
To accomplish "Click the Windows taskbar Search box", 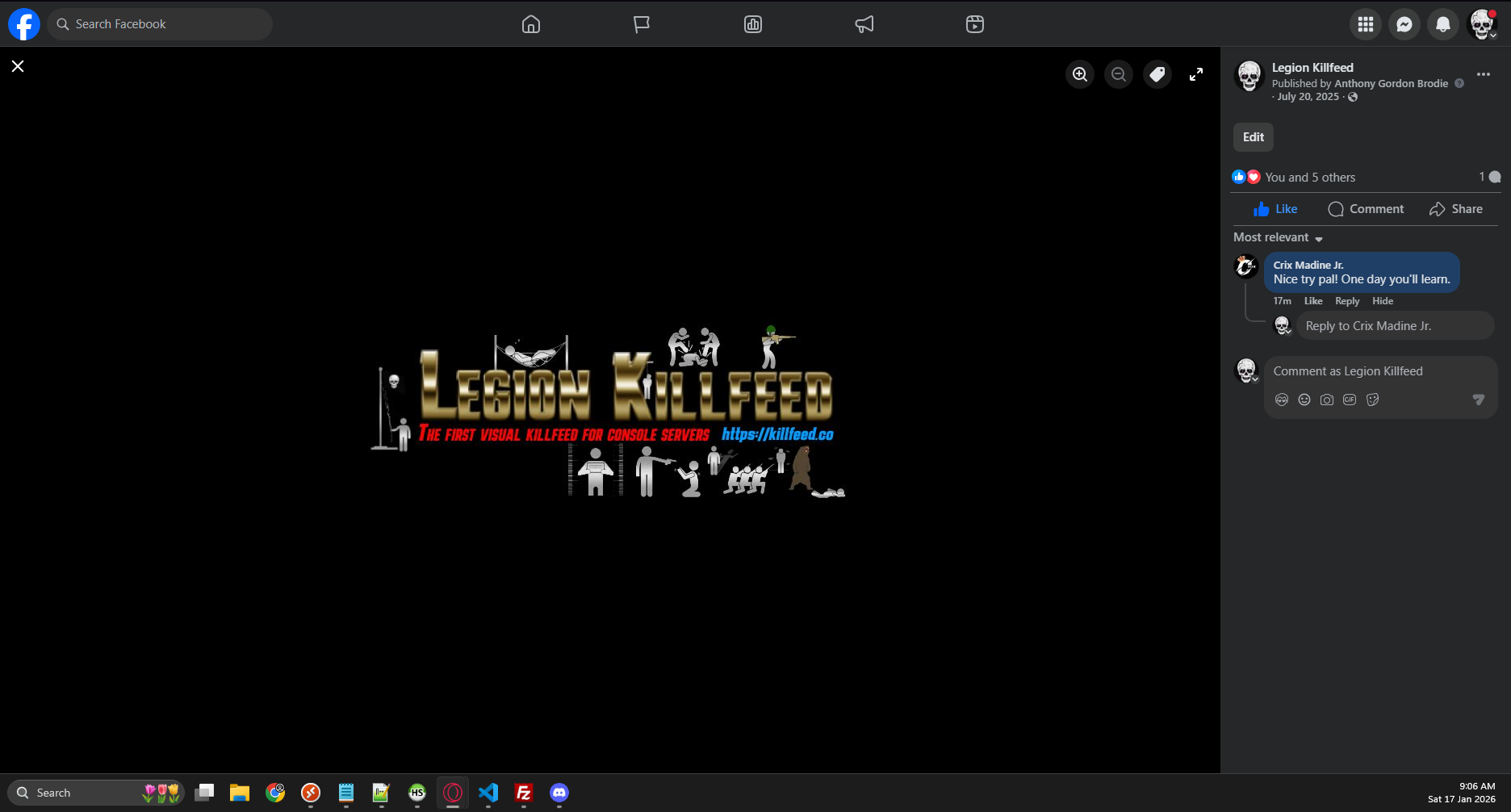I will tap(96, 793).
